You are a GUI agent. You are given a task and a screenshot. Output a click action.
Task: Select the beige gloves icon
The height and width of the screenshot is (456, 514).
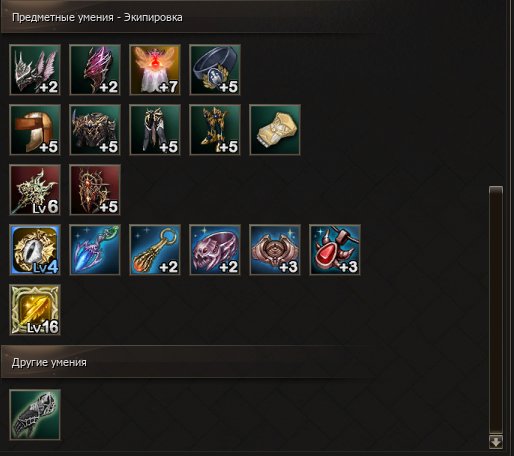275,130
